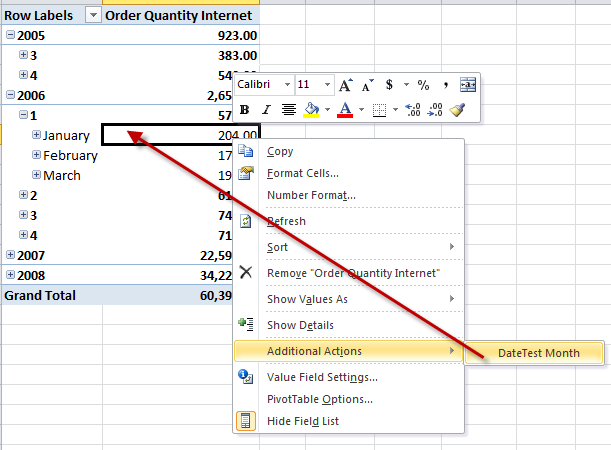Click the Format Painter brush
This screenshot has height=450, width=611.
click(458, 110)
